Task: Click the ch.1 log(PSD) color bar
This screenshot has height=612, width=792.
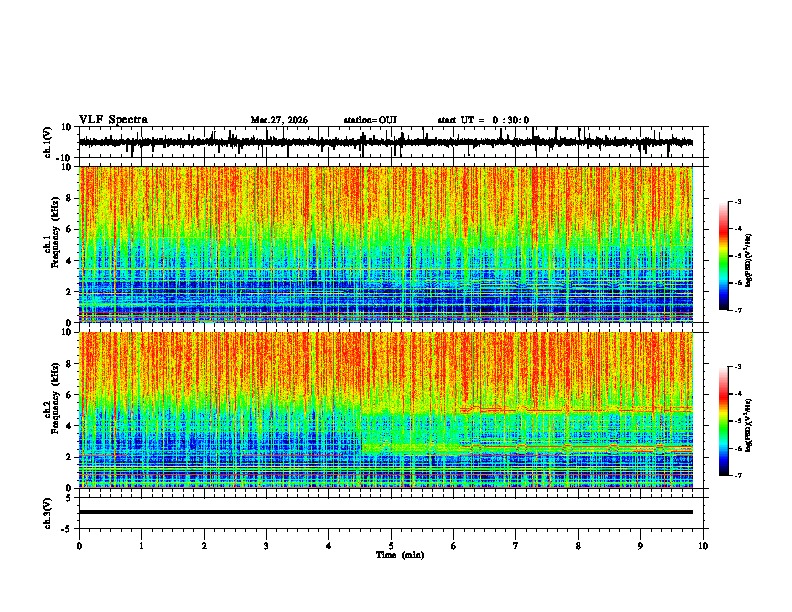Action: (724, 255)
